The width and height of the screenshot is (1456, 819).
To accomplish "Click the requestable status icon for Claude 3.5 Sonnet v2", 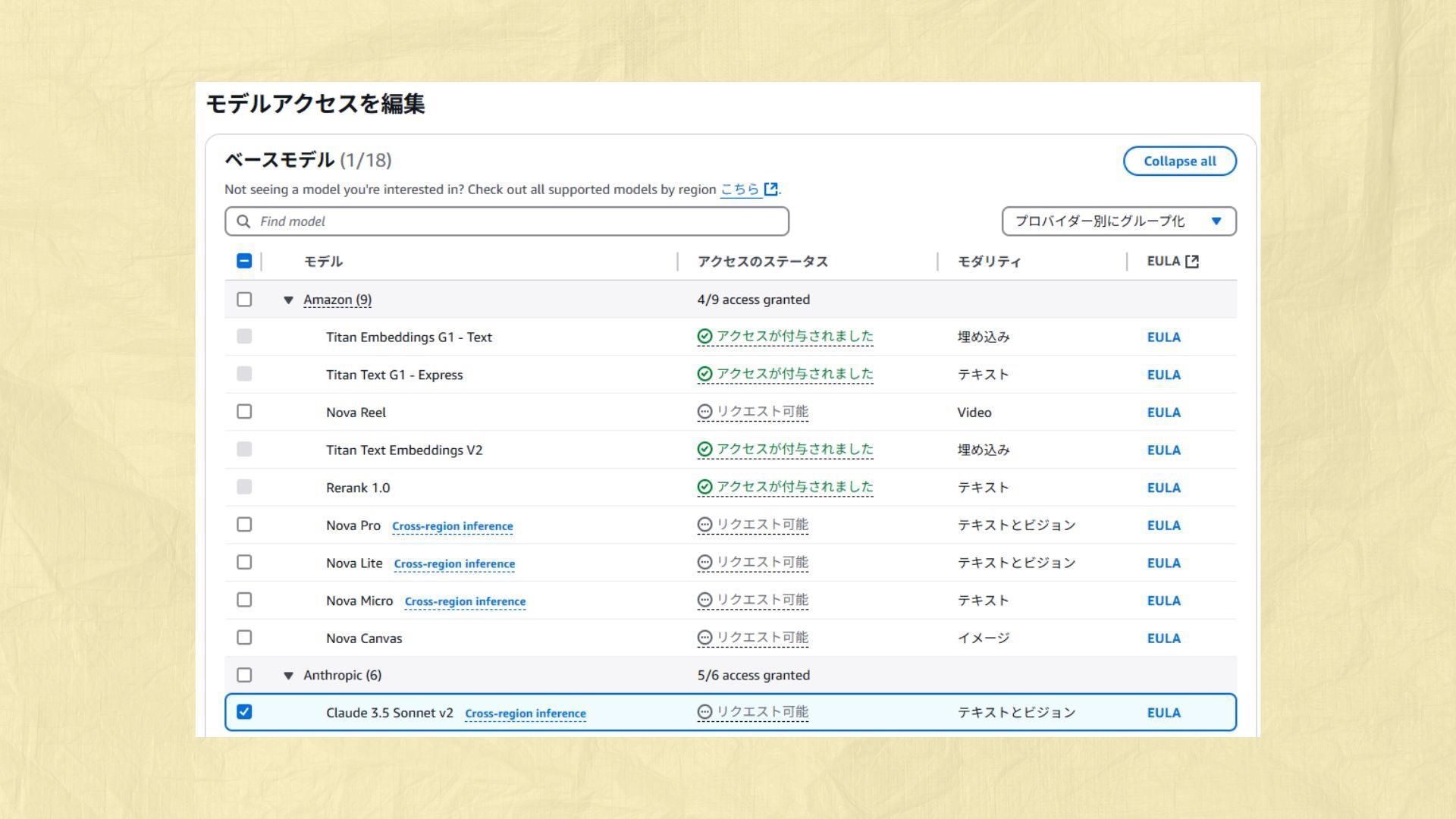I will pos(704,711).
